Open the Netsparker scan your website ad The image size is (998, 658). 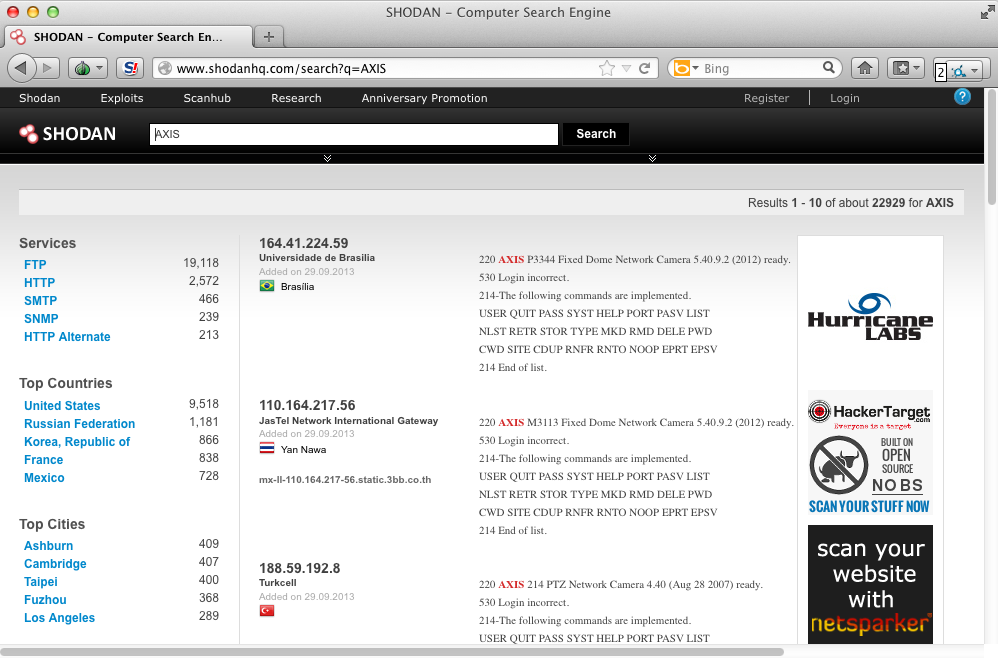pyautogui.click(x=870, y=584)
